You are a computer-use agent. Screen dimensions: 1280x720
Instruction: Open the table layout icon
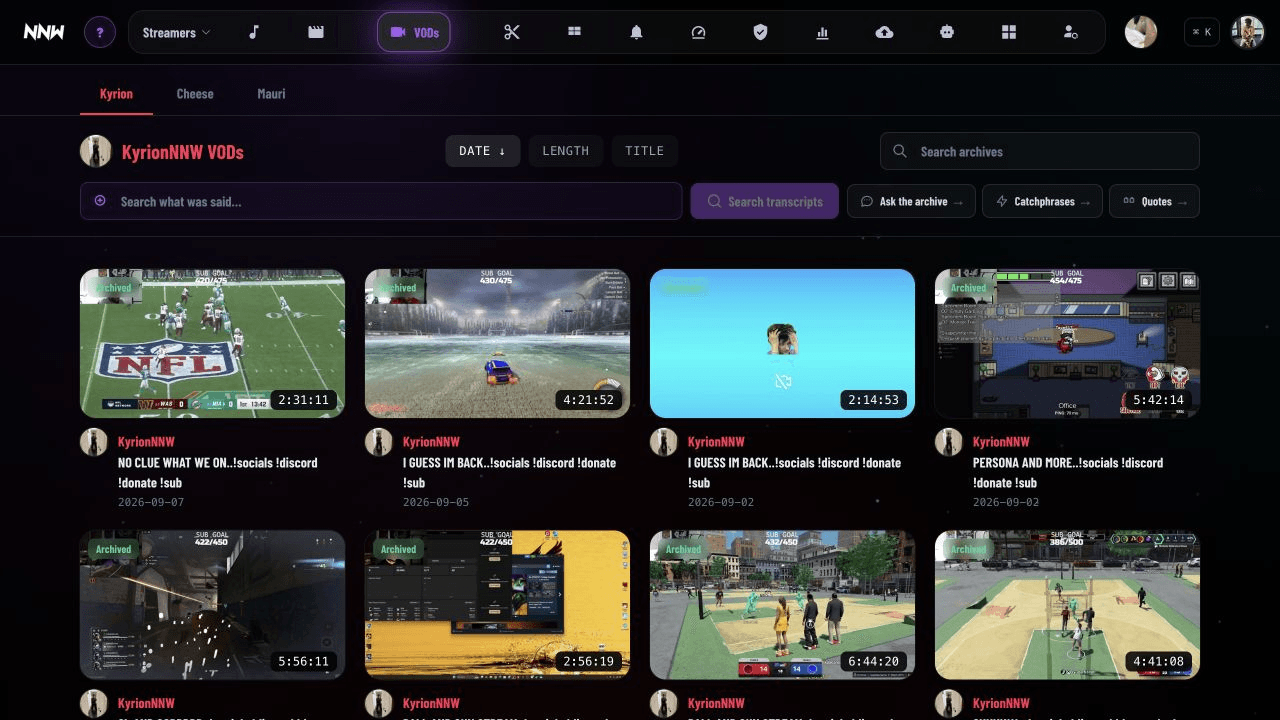574,32
